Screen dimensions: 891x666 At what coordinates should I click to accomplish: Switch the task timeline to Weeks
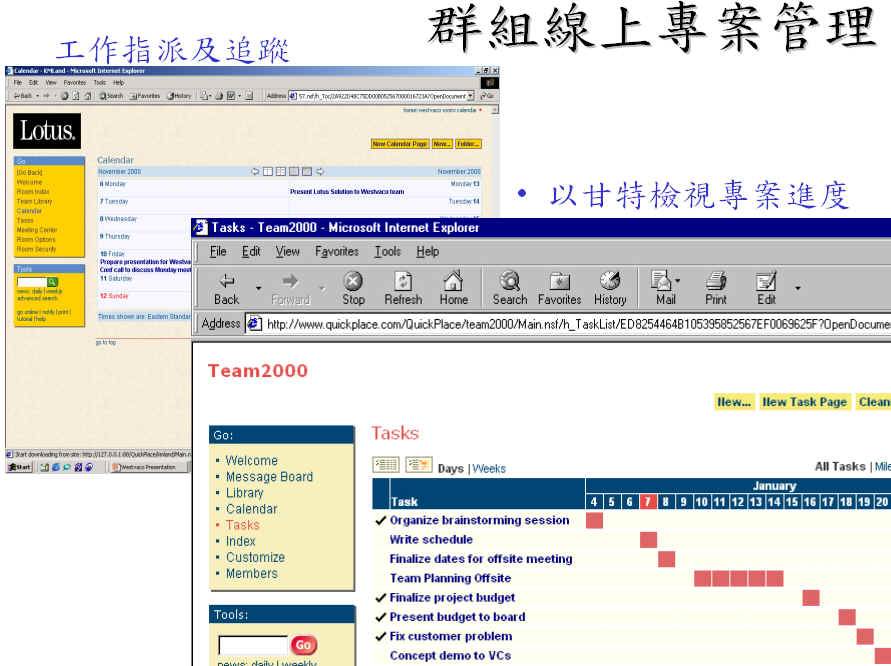pyautogui.click(x=489, y=469)
